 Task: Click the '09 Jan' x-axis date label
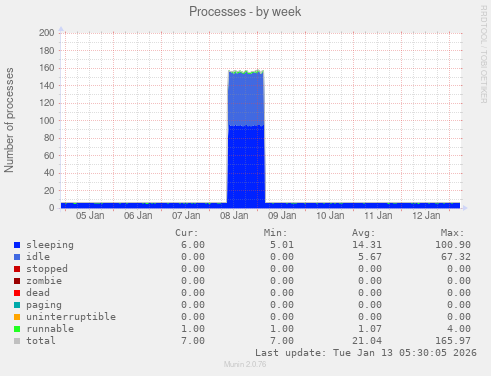282,216
